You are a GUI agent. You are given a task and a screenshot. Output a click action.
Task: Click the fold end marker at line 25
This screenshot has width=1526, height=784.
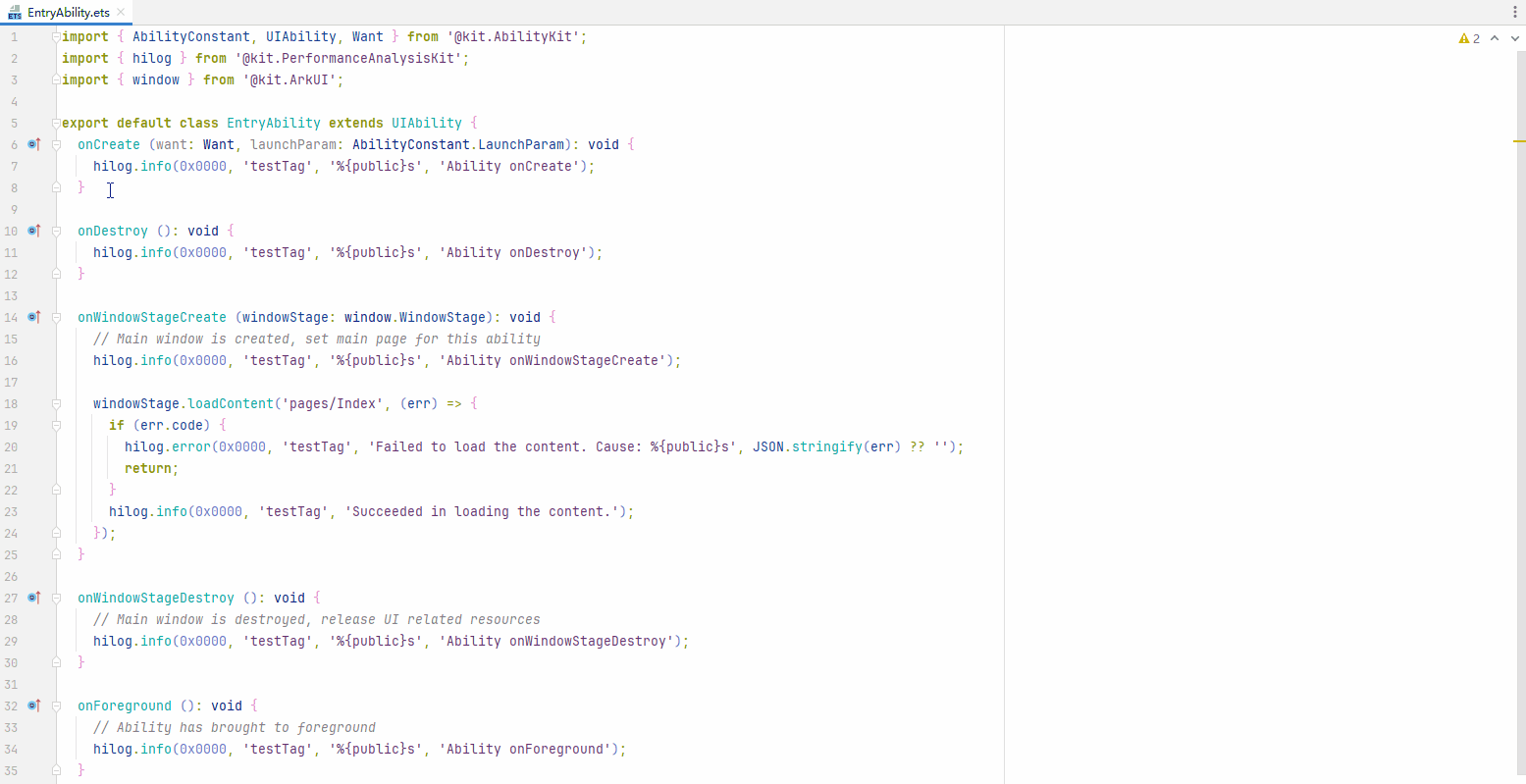(x=57, y=554)
